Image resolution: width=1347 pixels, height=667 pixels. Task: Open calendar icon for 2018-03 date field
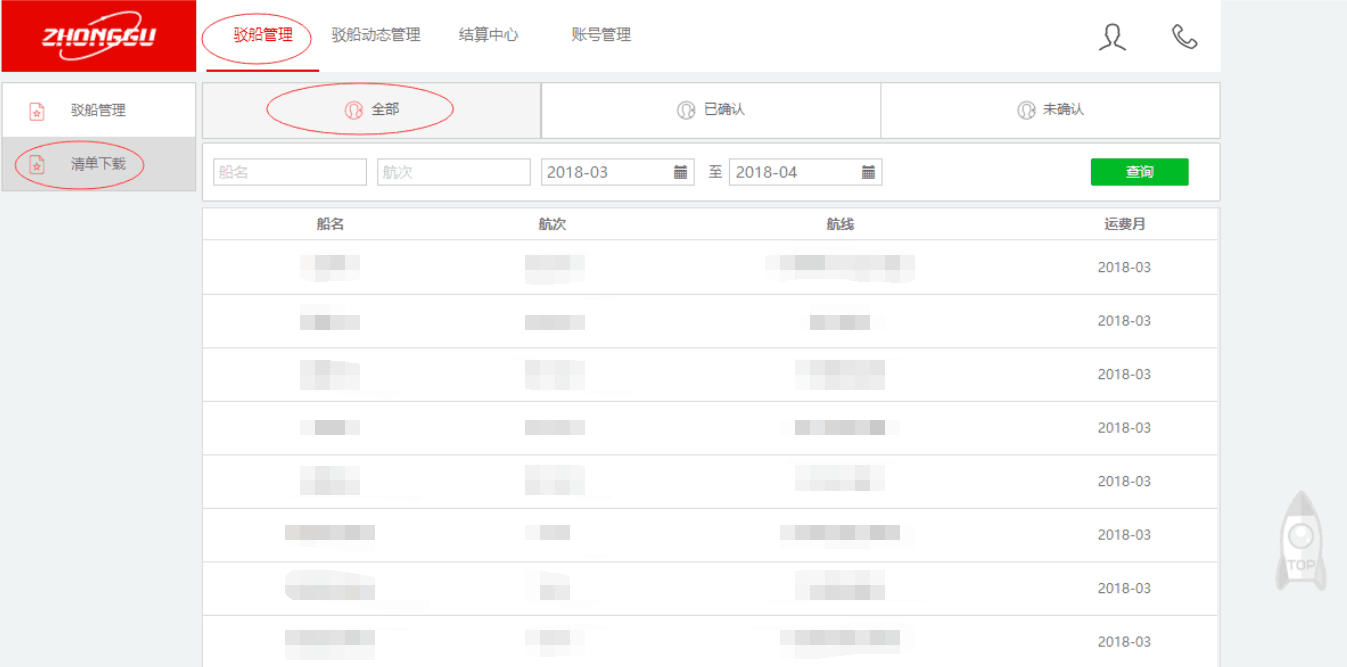(x=681, y=172)
